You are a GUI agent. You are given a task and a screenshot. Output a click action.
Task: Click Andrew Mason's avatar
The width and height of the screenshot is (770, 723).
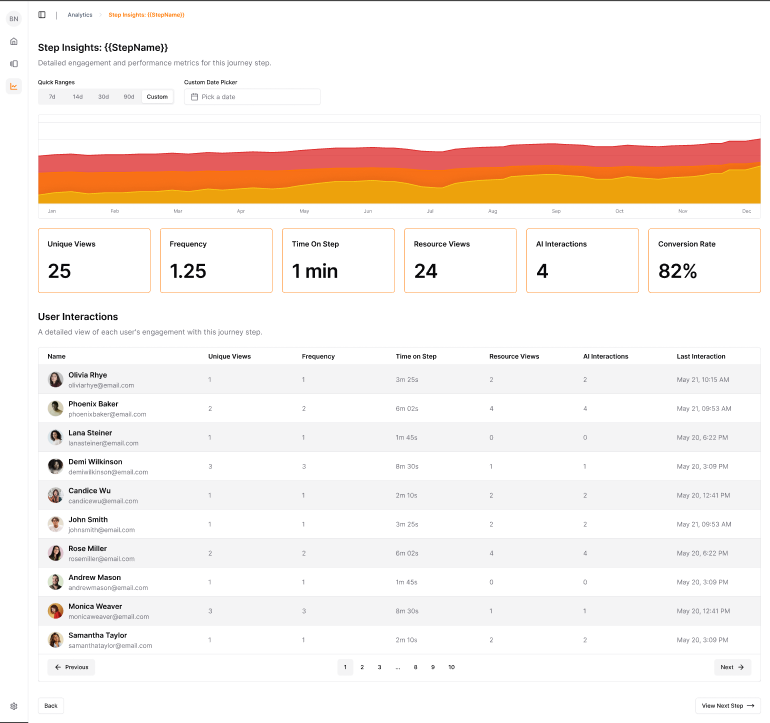(x=55, y=582)
